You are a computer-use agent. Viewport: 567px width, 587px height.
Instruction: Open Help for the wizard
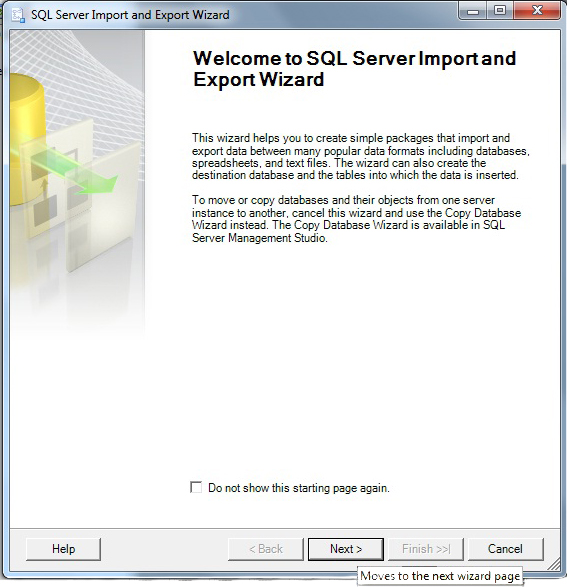[x=64, y=549]
